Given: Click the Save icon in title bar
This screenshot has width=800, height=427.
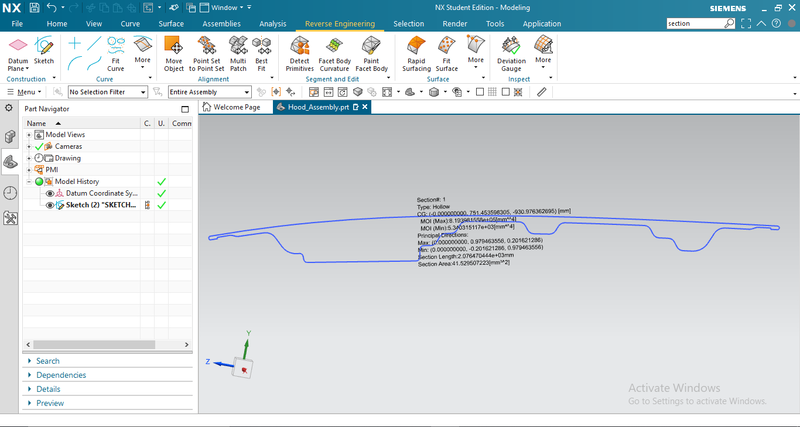Looking at the screenshot, I should pos(34,8).
